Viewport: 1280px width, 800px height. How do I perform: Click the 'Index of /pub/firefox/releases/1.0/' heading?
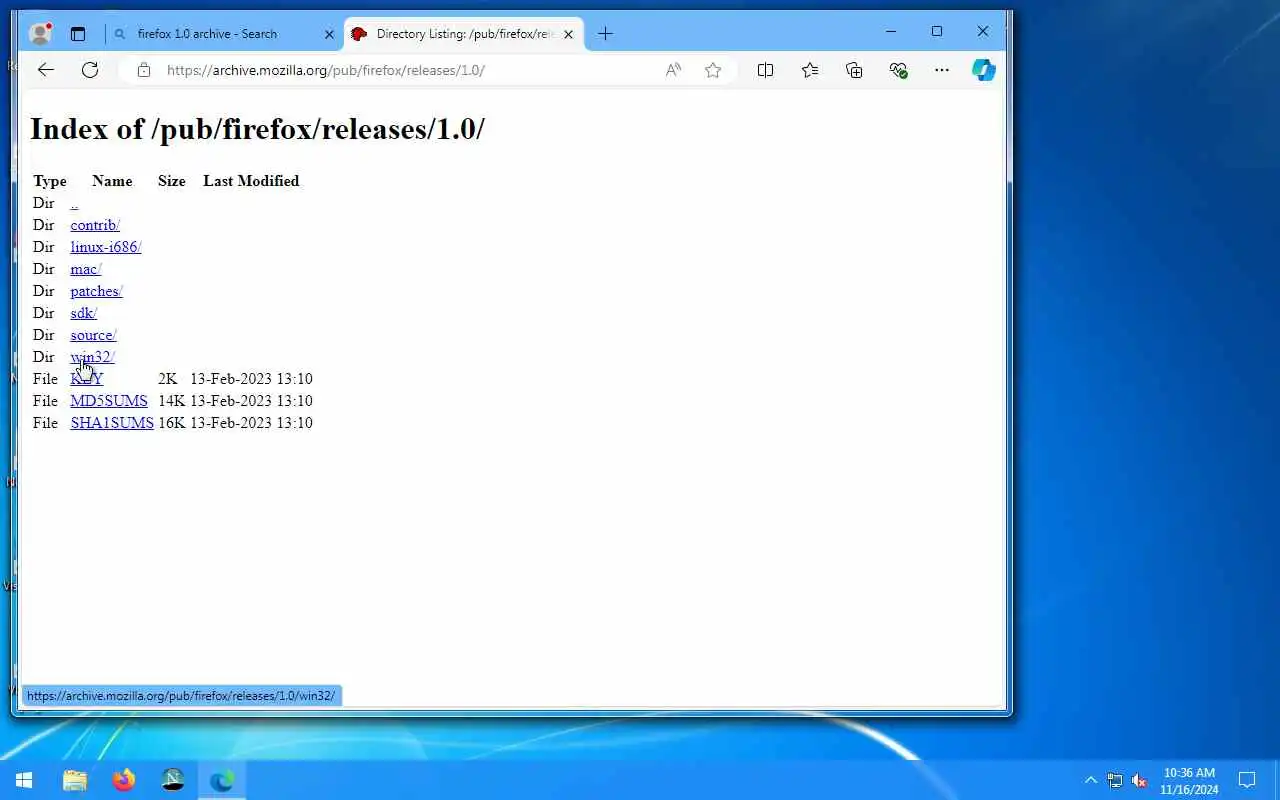257,129
